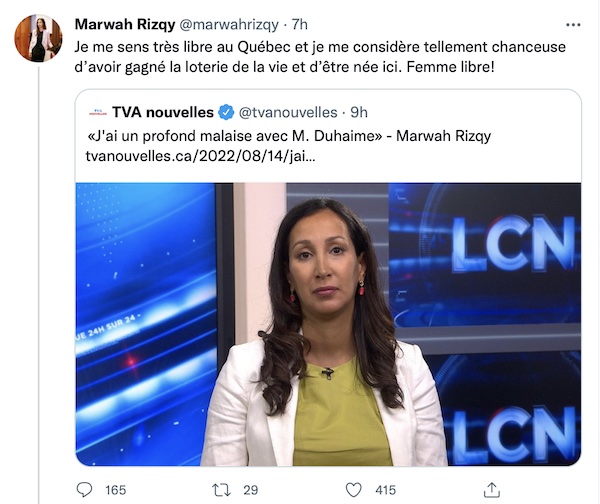Click the 7h tweet timestamp
The height and width of the screenshot is (504, 600).
click(300, 24)
